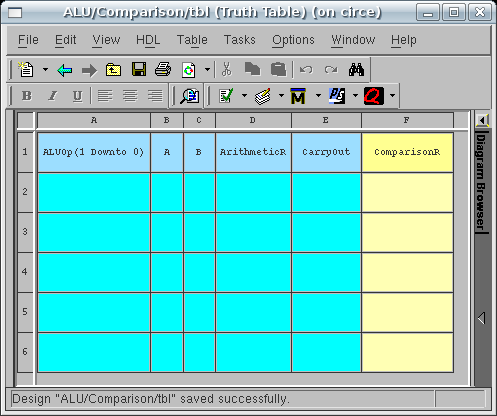Click the Save floppy disk icon
497x416 pixels.
pyautogui.click(x=139, y=70)
